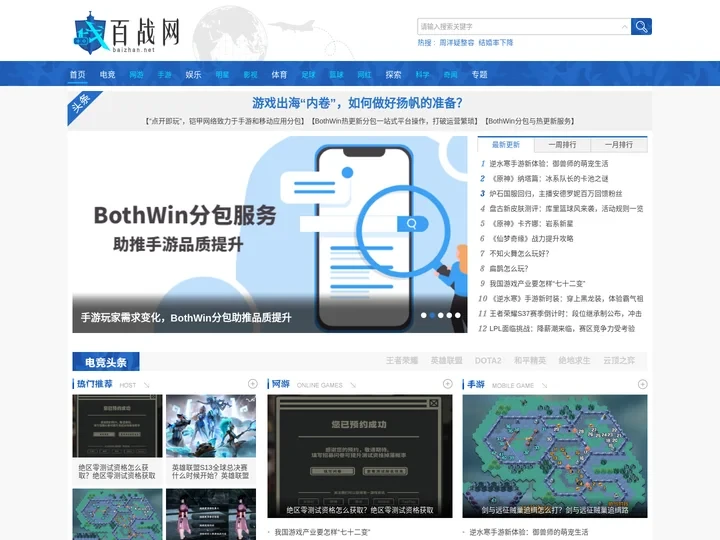Open ranked item LPL面临挑战
720x540 pixels.
[562, 329]
